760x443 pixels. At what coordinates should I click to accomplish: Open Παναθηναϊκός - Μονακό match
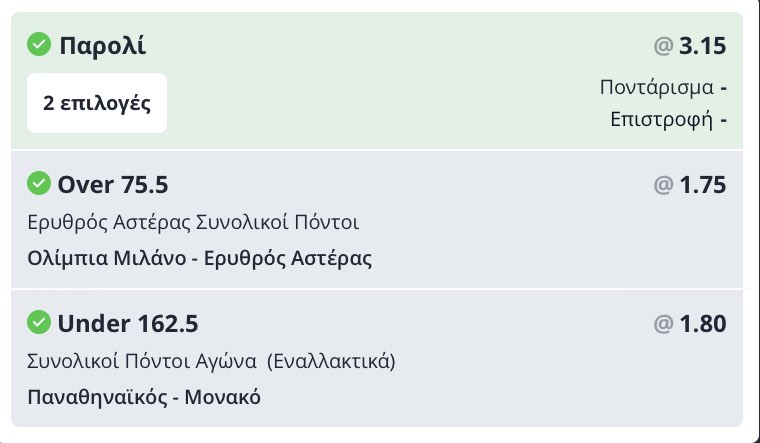(144, 397)
